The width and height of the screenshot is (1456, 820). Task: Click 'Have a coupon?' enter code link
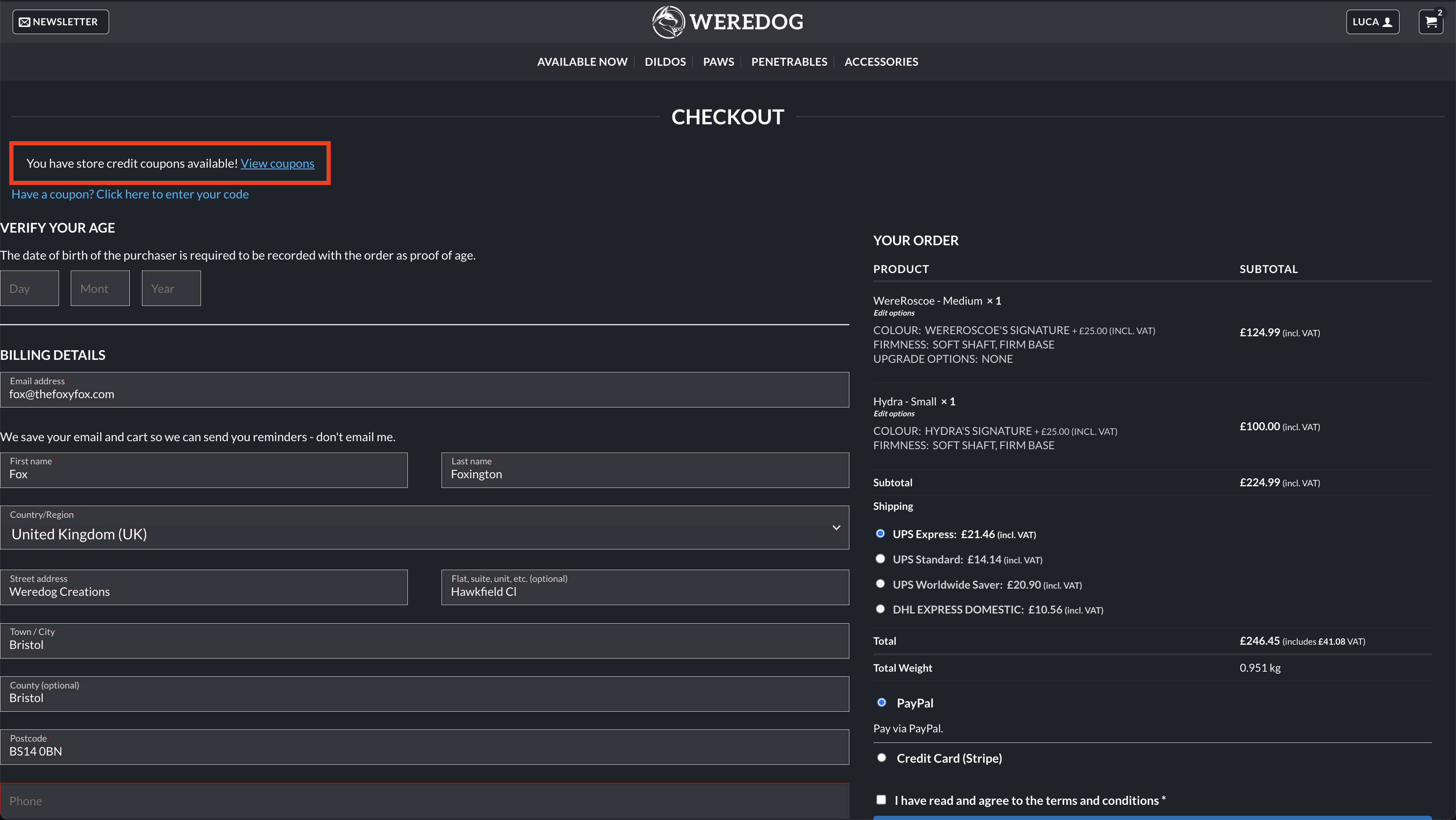(x=130, y=194)
